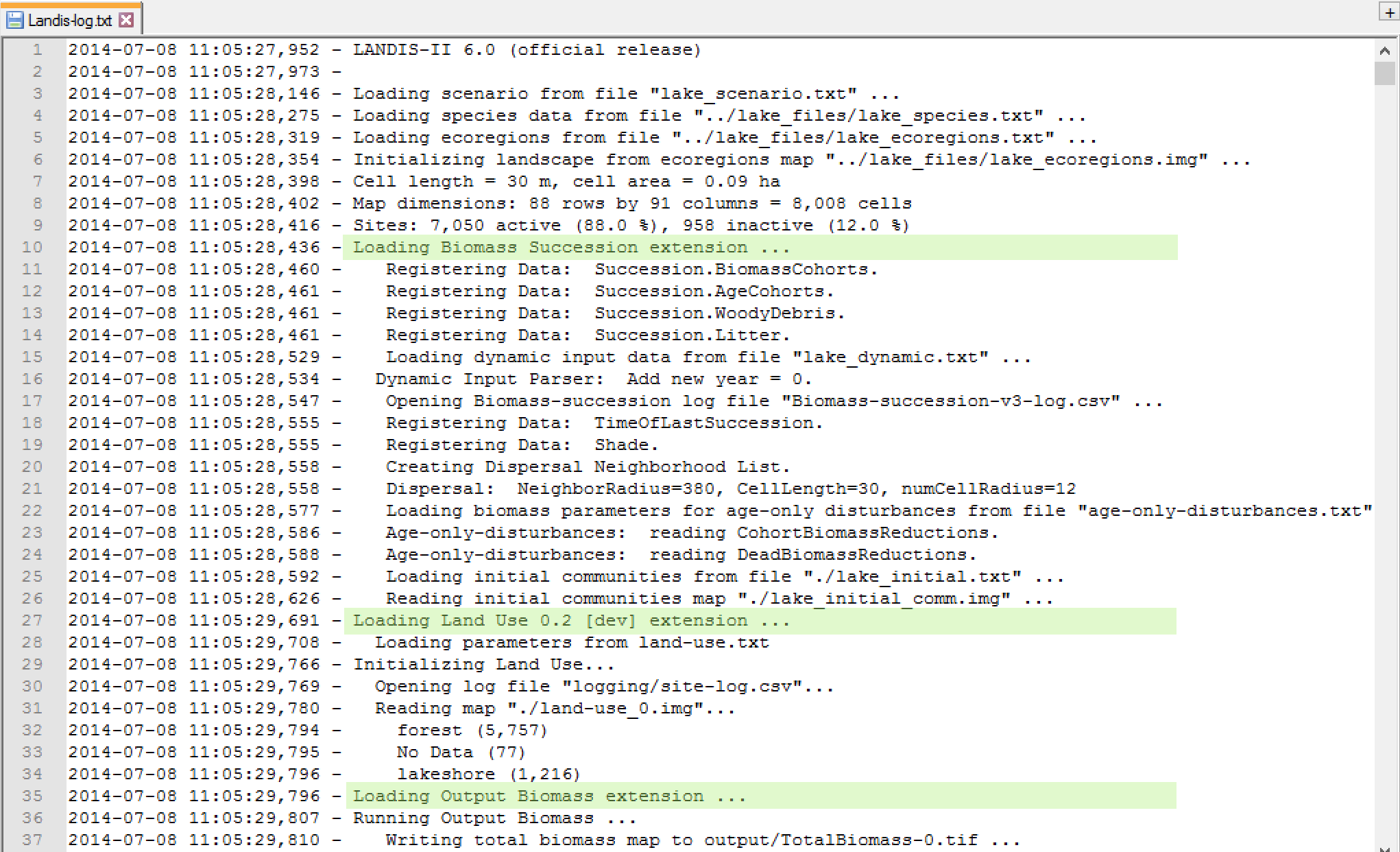Click "Creating Dispersal Neighborhood List." line
This screenshot has width=1400, height=852.
tap(588, 466)
